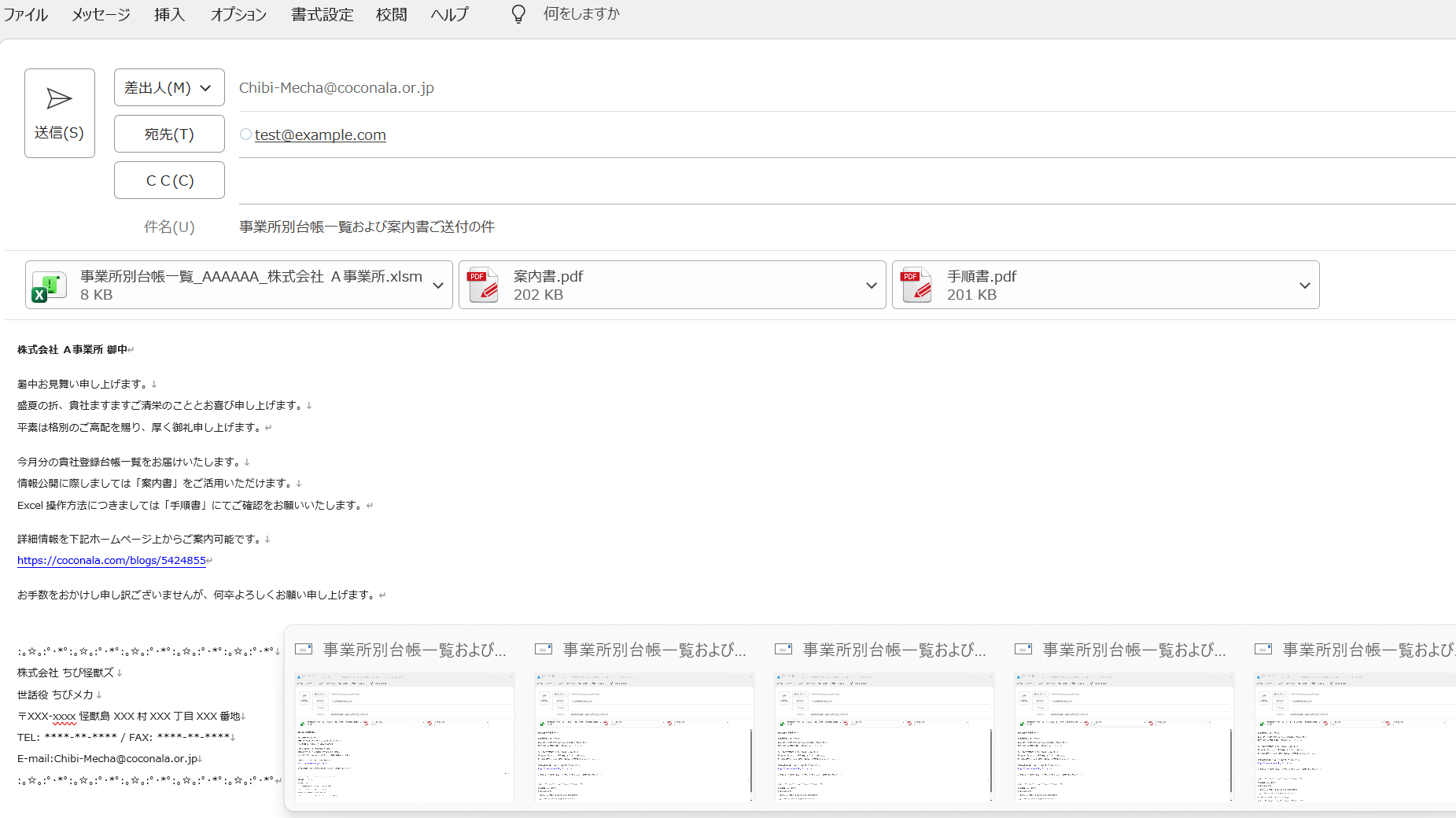Image resolution: width=1456 pixels, height=818 pixels.
Task: Click the 何をしますか search box
Action: 581,14
